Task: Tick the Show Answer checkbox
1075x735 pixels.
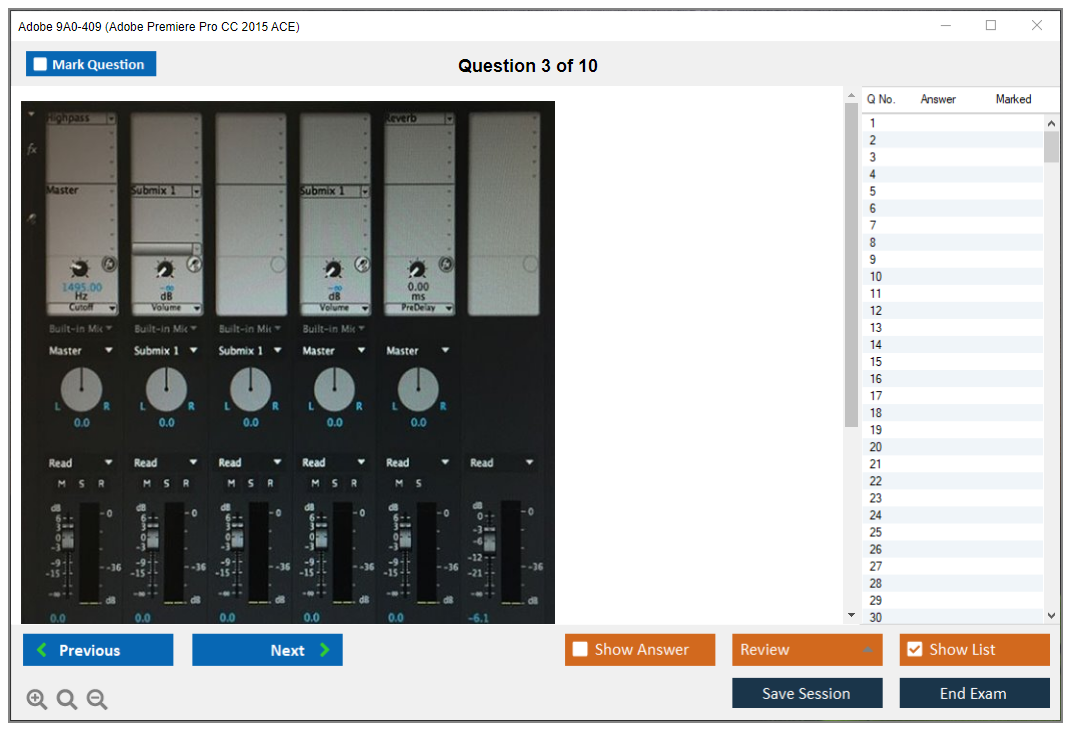Action: (x=580, y=650)
